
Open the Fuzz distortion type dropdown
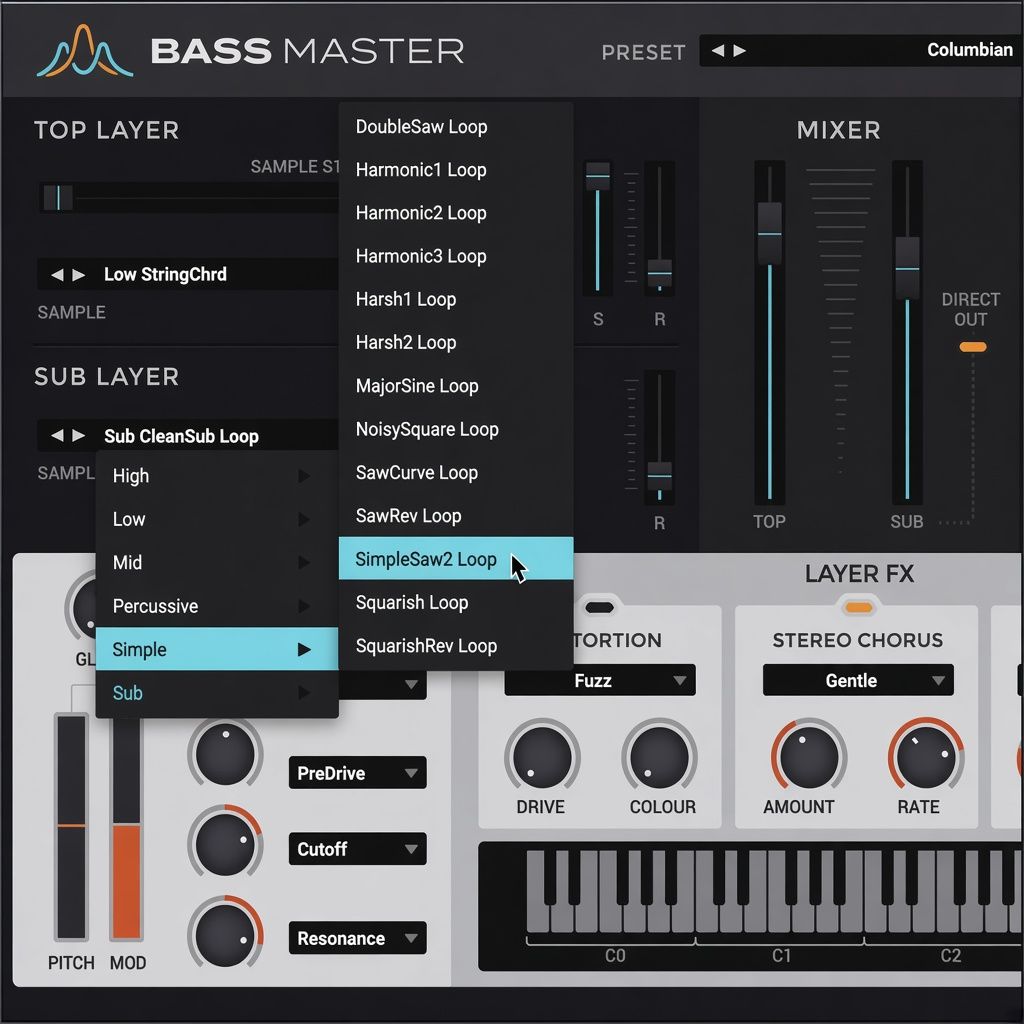click(600, 680)
